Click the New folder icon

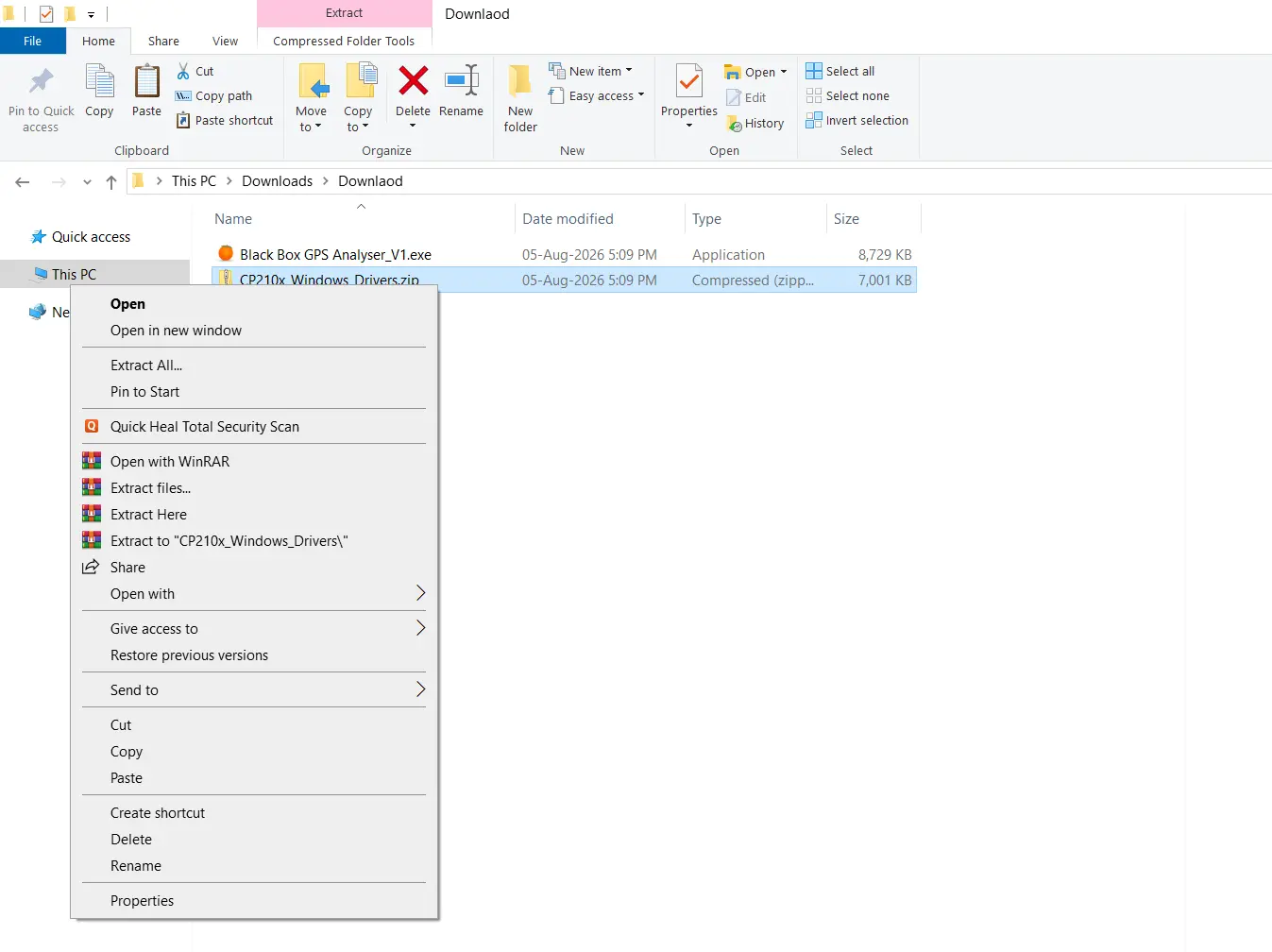(x=520, y=81)
